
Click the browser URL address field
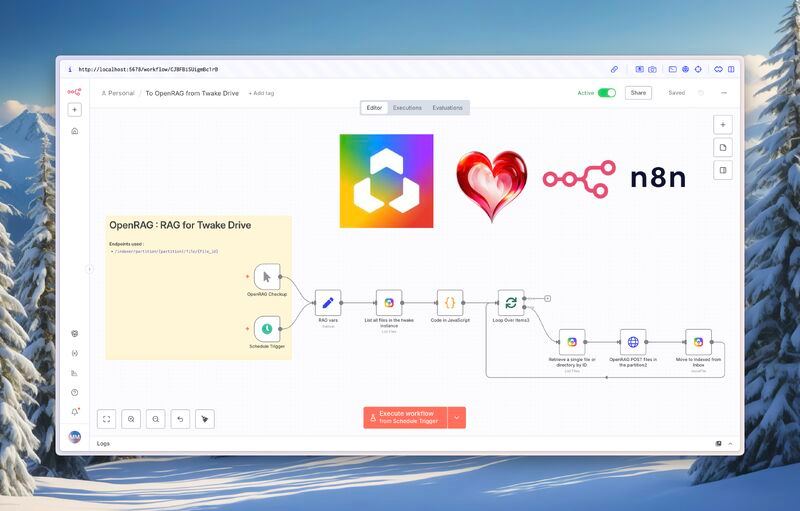[x=337, y=69]
